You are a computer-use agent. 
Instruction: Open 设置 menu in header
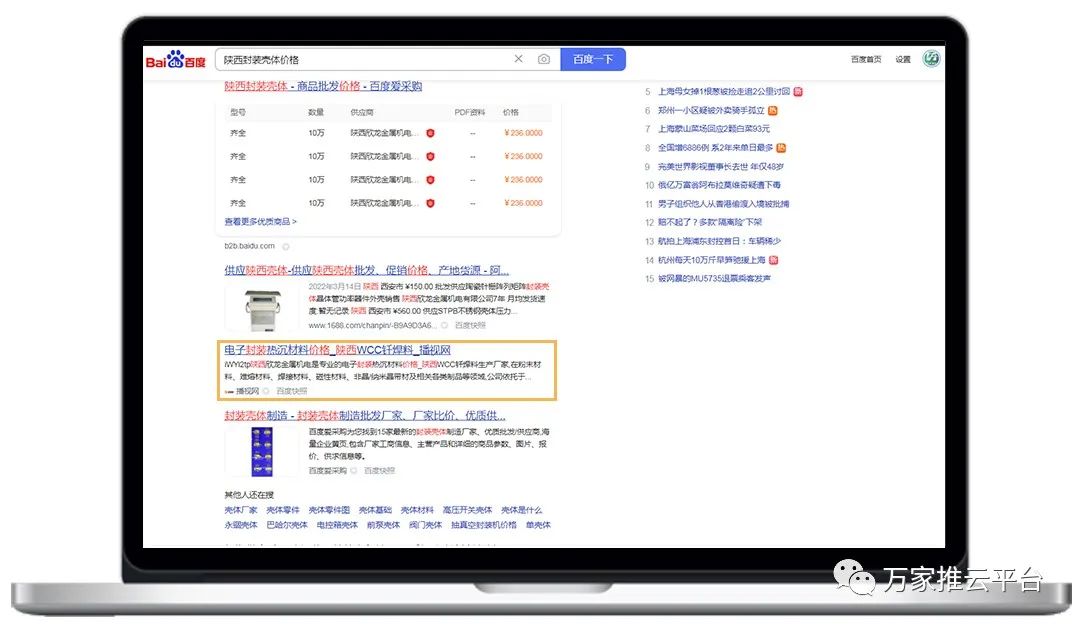click(902, 60)
